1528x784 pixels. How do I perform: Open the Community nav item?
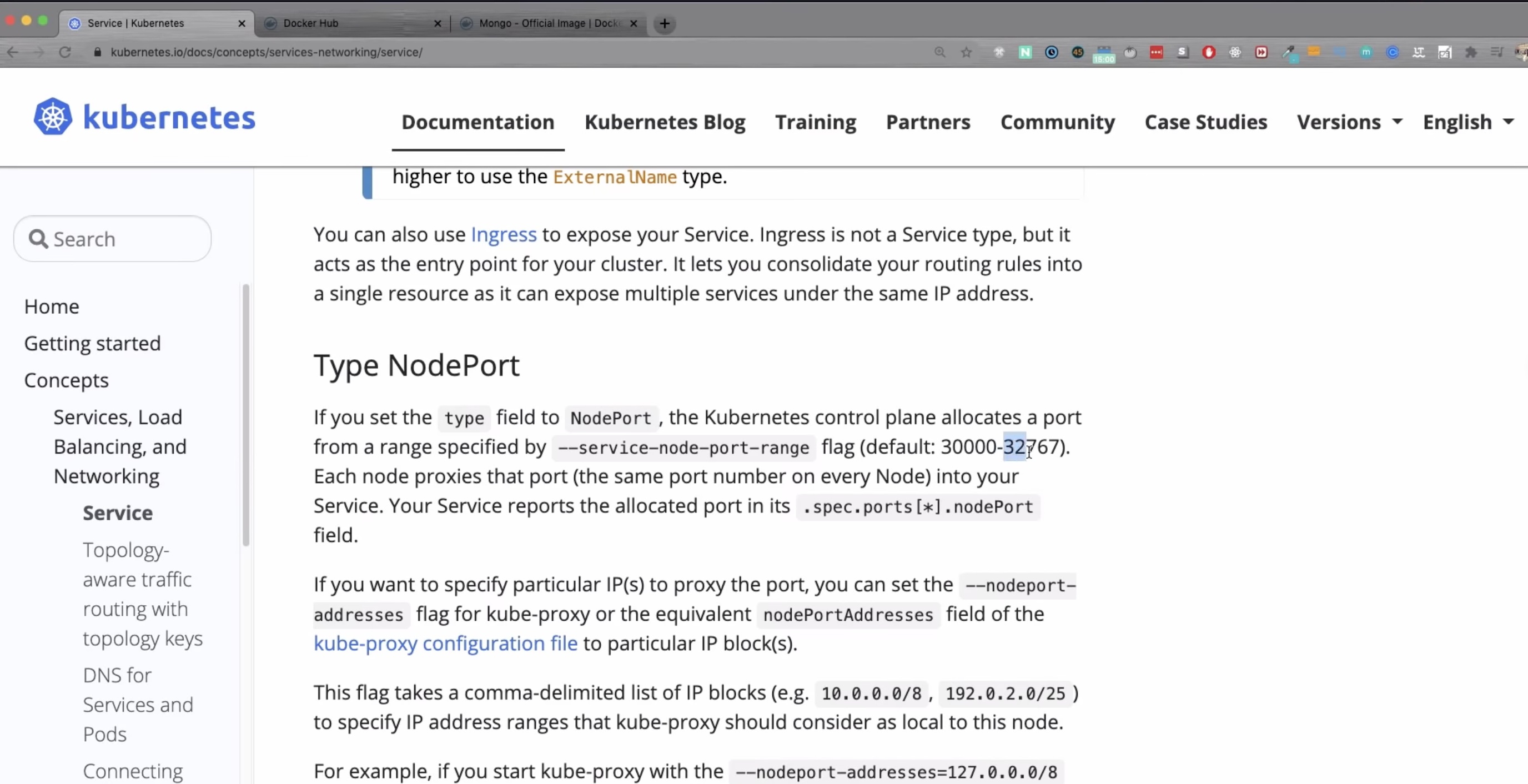[x=1057, y=122]
